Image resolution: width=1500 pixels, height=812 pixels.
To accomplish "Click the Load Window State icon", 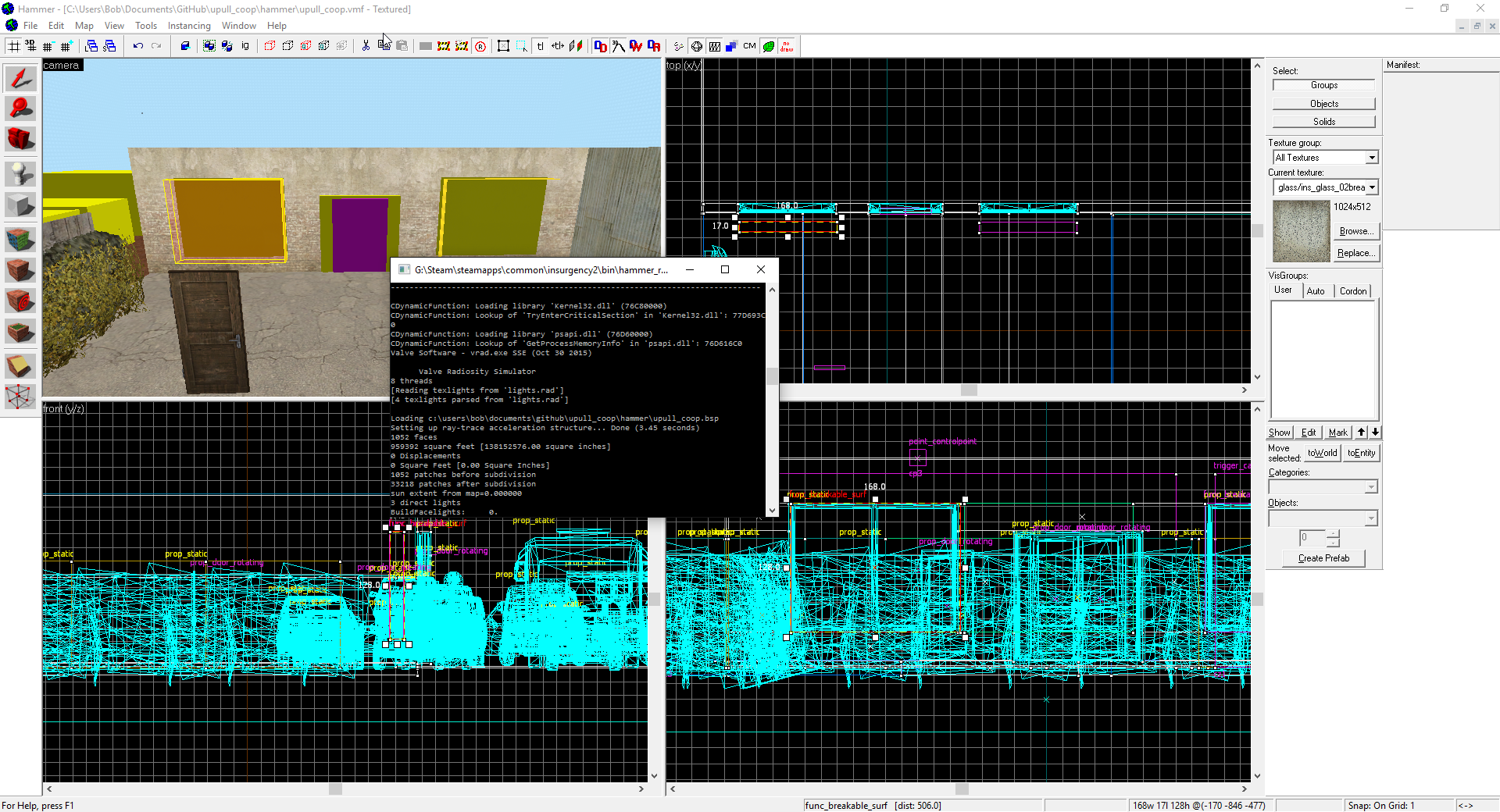I will pos(91,46).
